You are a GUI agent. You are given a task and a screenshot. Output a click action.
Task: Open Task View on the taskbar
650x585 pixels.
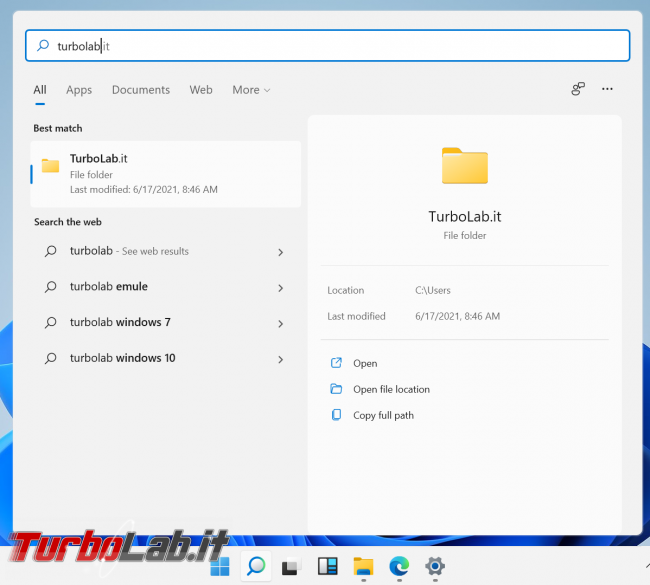point(291,566)
